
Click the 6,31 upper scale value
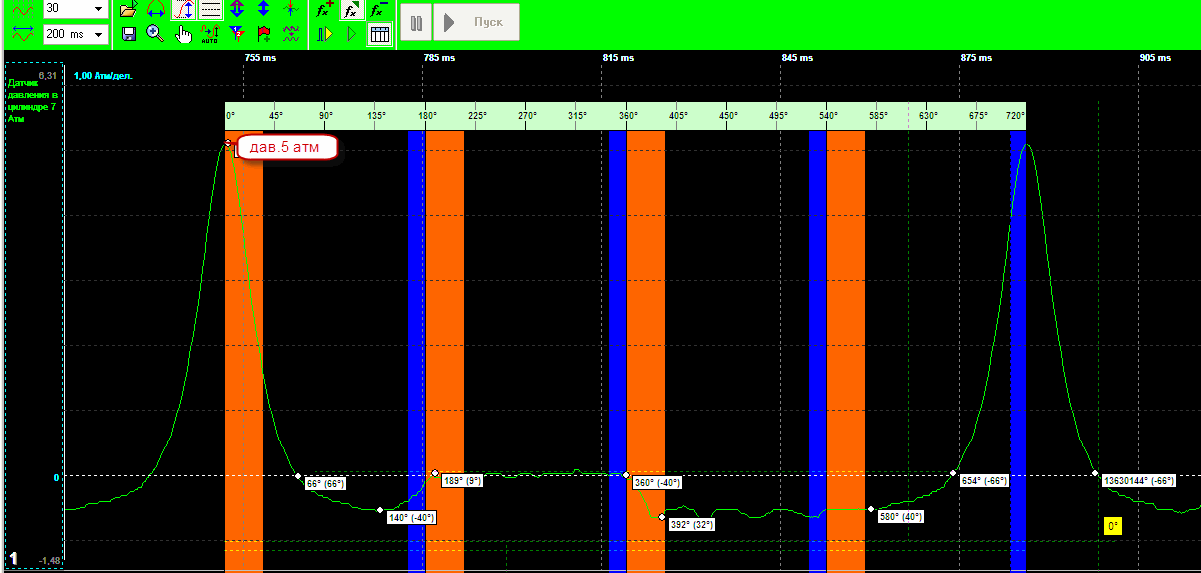point(47,76)
